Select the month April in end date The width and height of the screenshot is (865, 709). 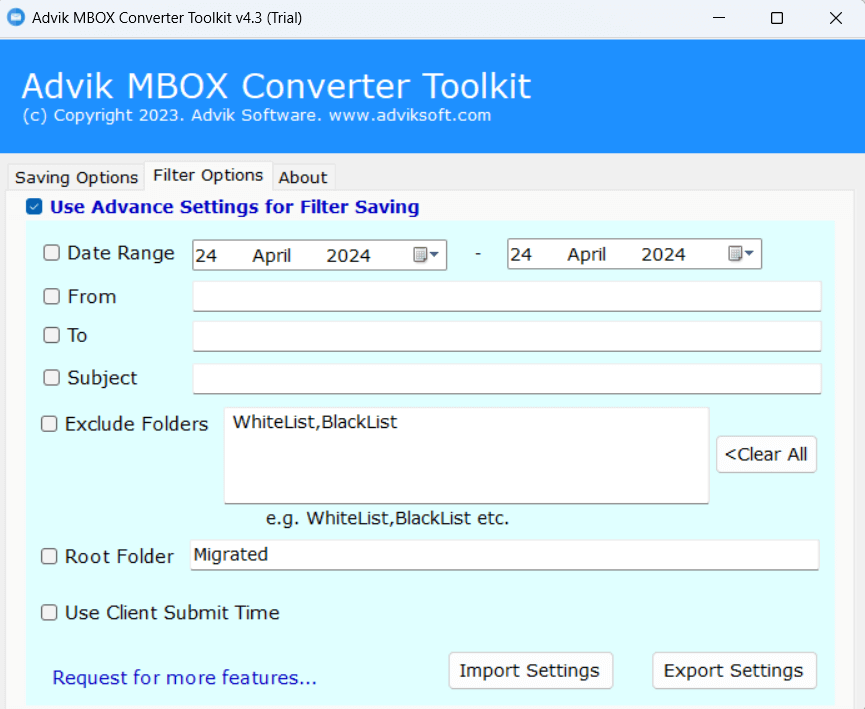586,254
